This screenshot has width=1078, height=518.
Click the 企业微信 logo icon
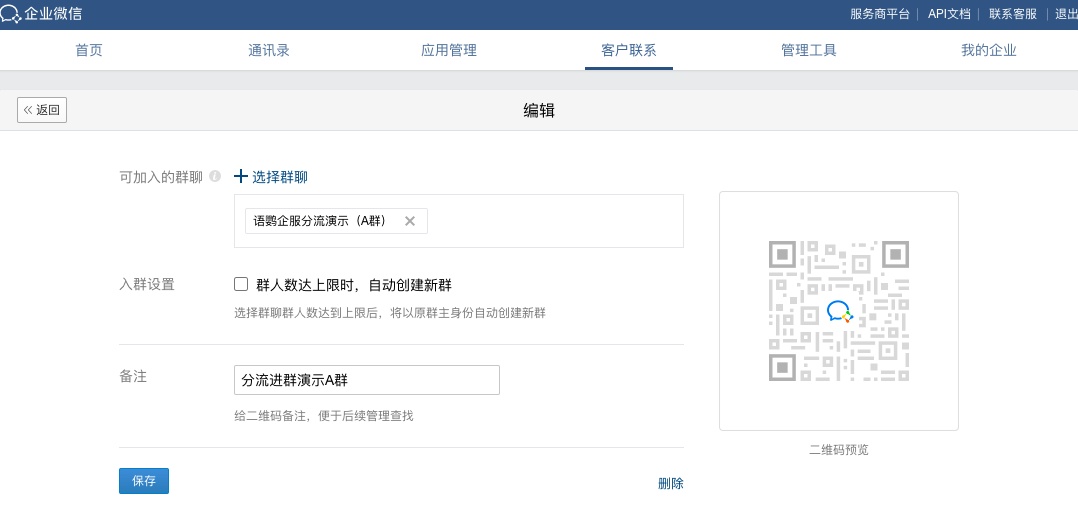click(11, 14)
